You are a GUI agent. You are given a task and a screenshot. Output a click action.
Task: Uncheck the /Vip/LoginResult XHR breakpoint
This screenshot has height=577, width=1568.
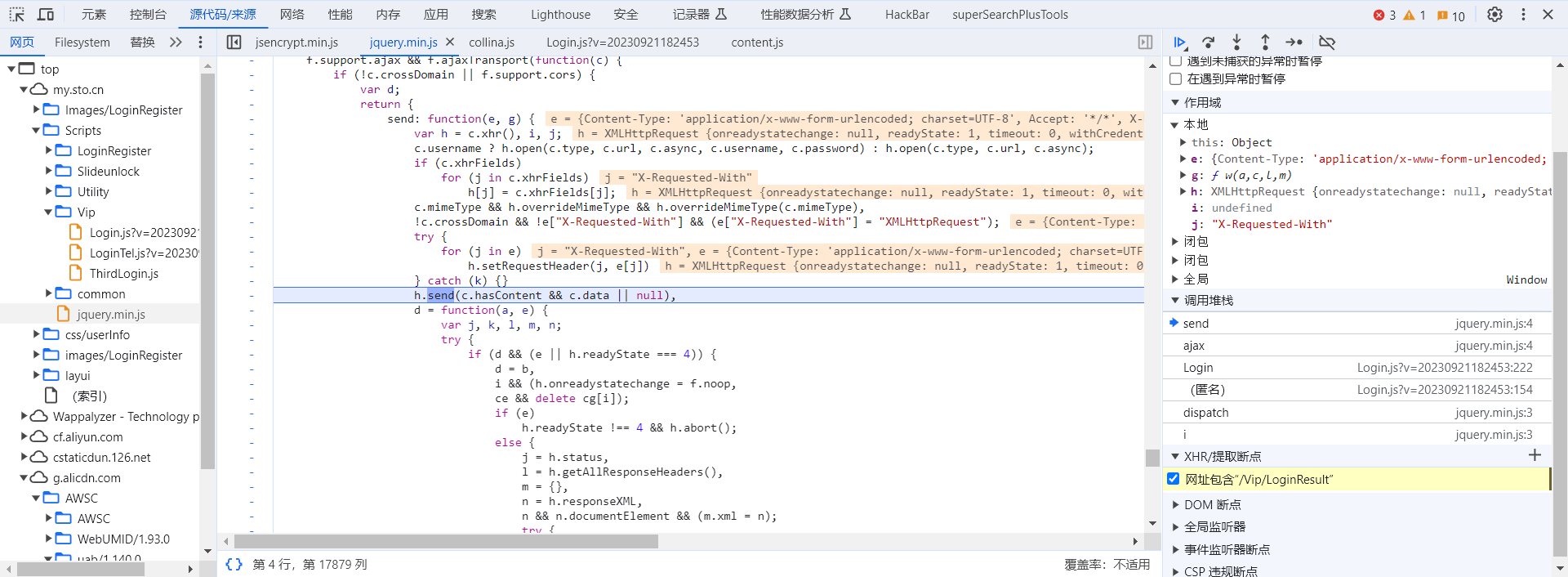point(1174,479)
